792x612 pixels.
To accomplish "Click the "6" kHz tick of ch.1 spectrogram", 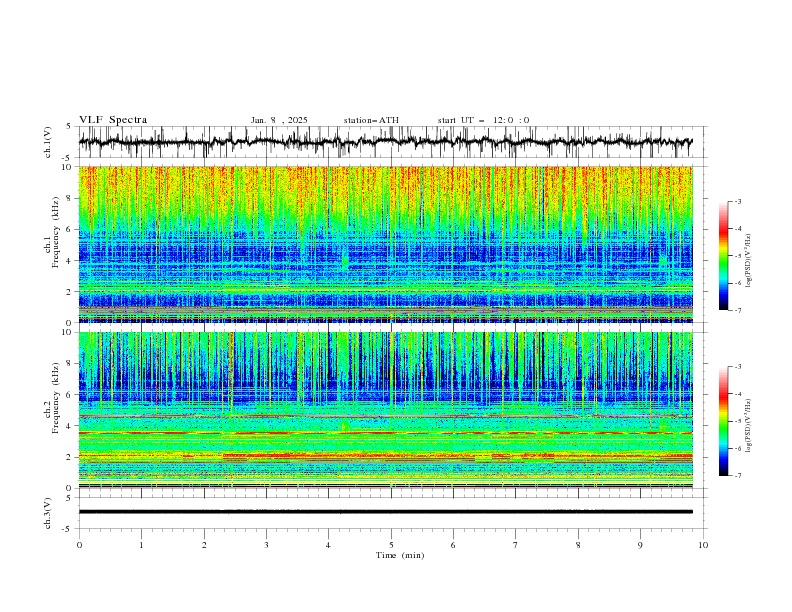I will [70, 229].
